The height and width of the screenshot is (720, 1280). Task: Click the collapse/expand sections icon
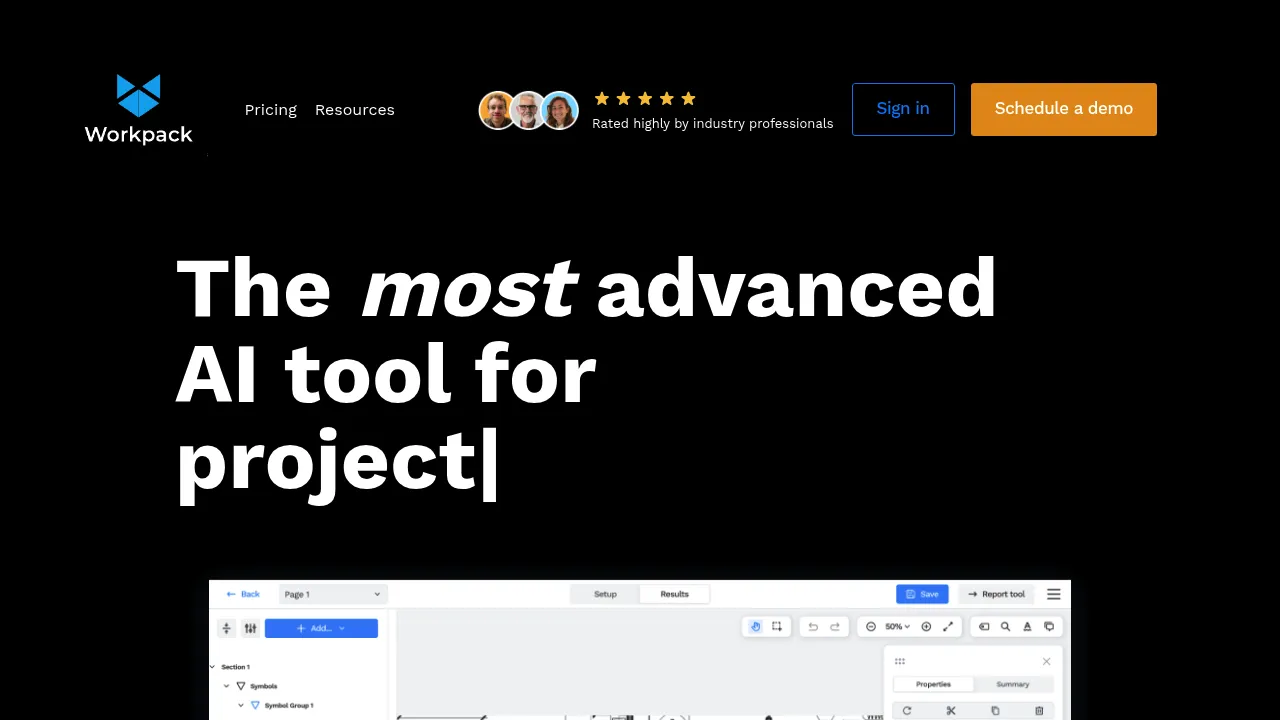(227, 628)
